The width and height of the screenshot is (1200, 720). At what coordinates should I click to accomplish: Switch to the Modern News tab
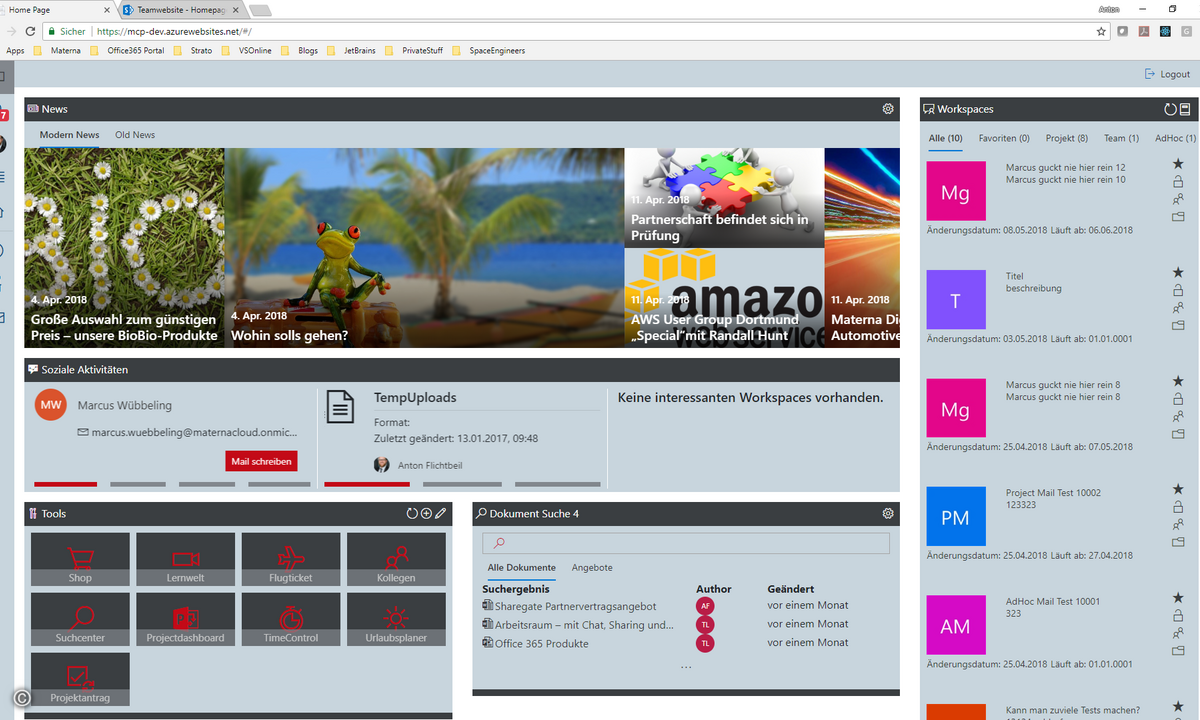coord(69,135)
